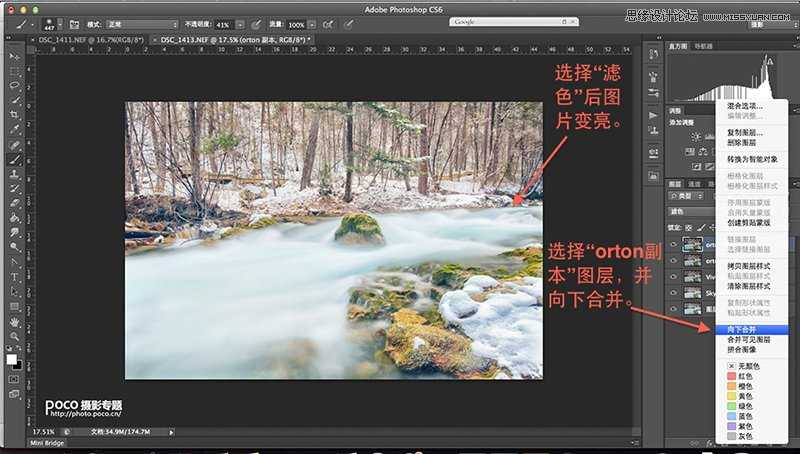Select the Healing Brush tool
This screenshot has width=800, height=454.
[14, 145]
